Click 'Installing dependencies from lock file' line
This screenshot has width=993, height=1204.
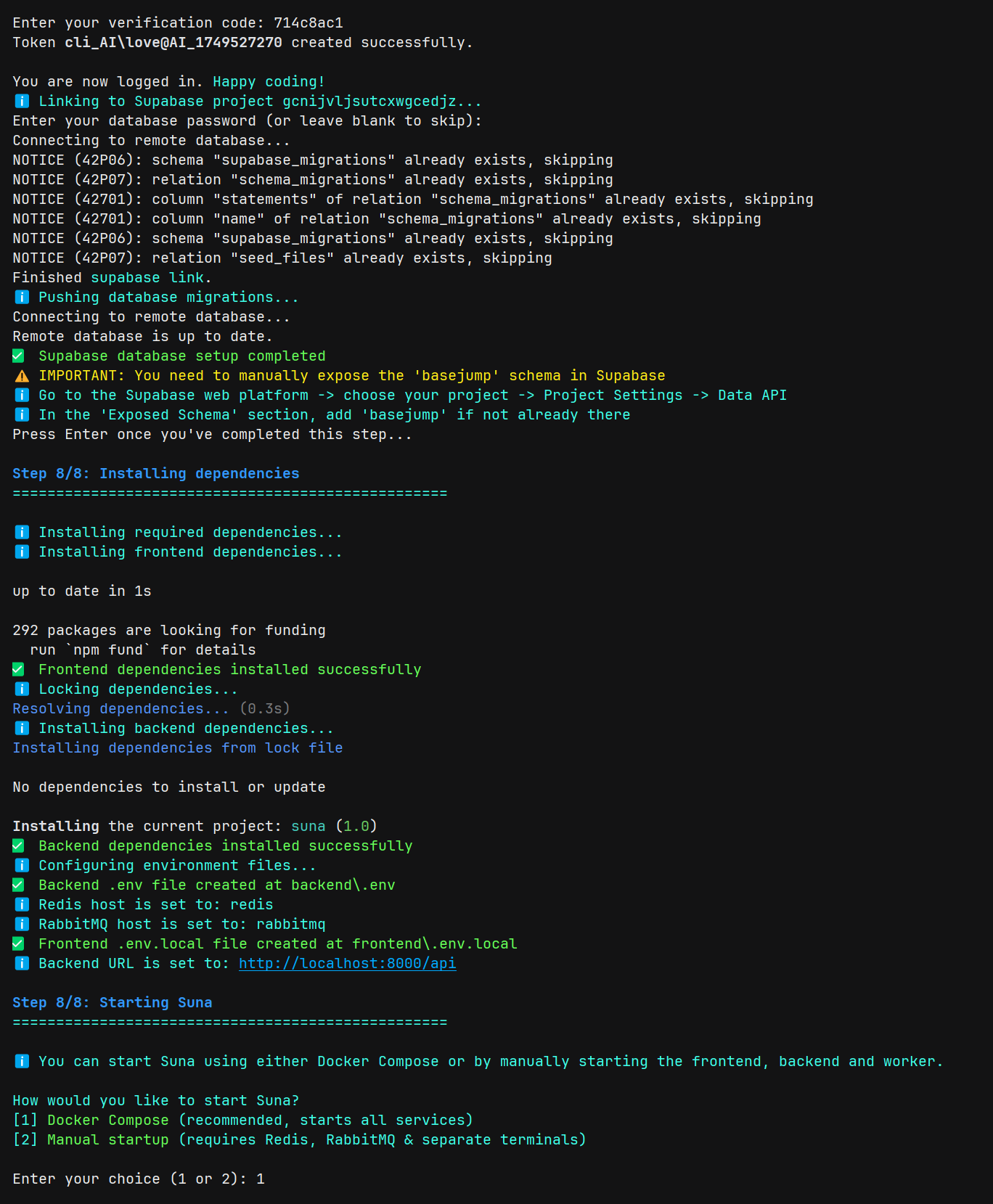pyautogui.click(x=178, y=748)
